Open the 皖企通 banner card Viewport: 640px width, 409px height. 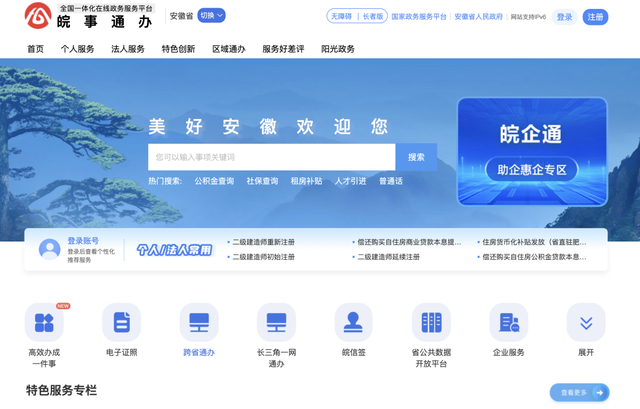(532, 151)
